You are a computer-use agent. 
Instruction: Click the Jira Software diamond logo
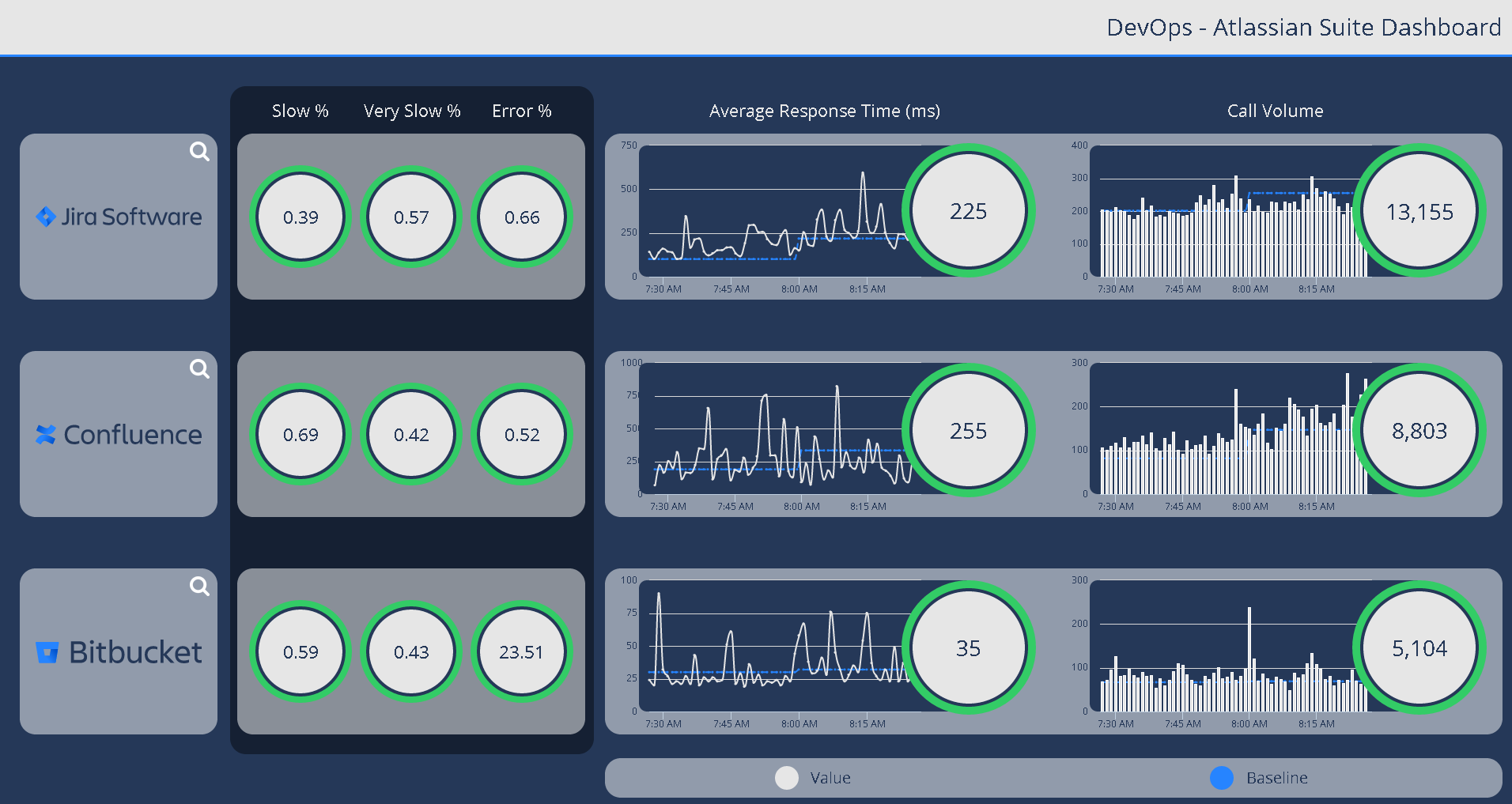pyautogui.click(x=46, y=217)
